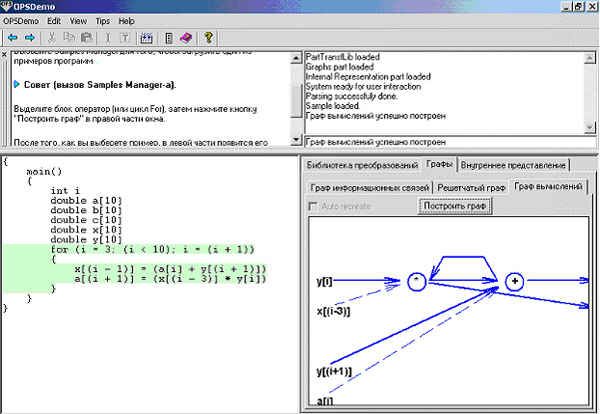
Task: Open Граф информационных связей tab
Action: coord(370,188)
